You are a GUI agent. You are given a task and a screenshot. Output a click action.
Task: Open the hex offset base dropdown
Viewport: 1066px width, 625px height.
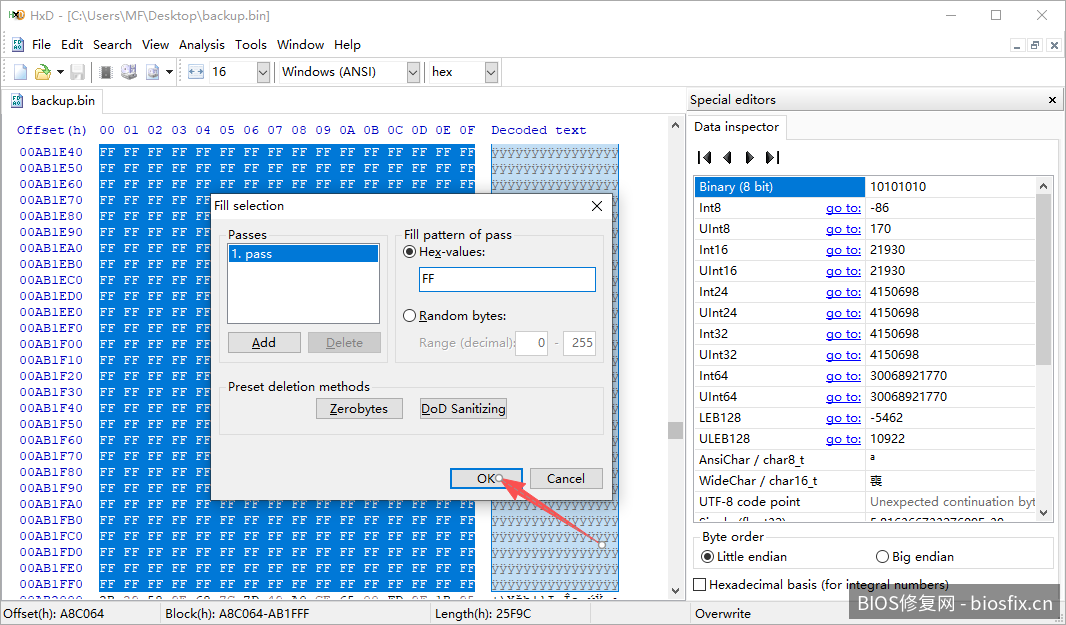491,72
